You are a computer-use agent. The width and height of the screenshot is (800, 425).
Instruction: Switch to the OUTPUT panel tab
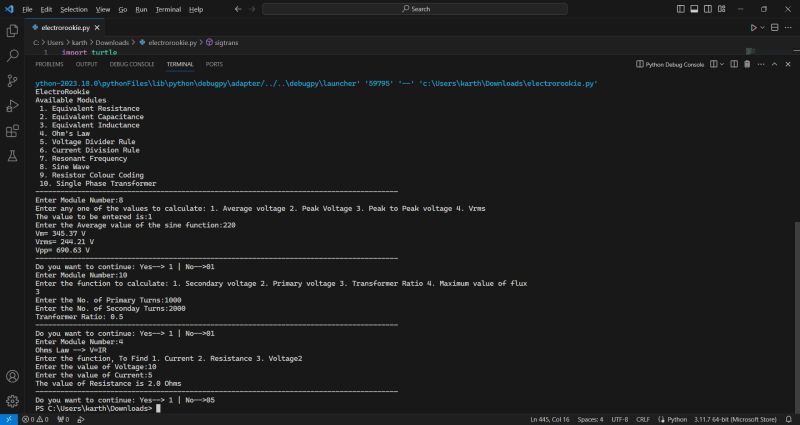86,64
